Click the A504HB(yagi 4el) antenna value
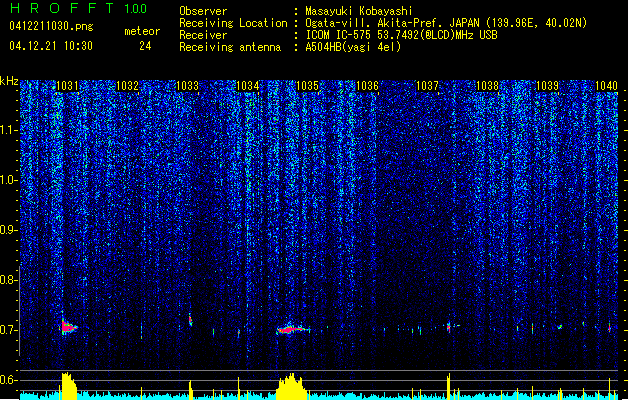Viewport: 629px width, 400px height. click(353, 47)
